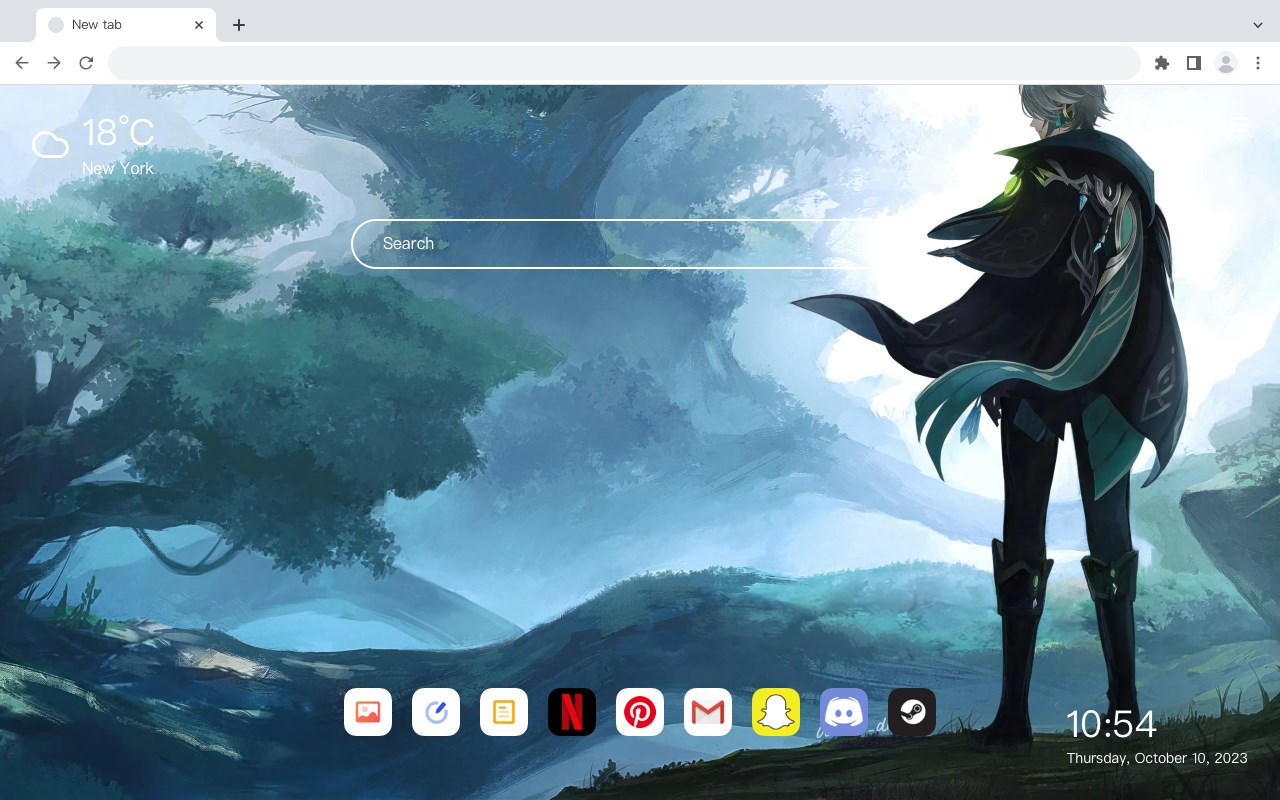Viewport: 1280px width, 800px height.
Task: Click the cloud weather icon
Action: 50,144
